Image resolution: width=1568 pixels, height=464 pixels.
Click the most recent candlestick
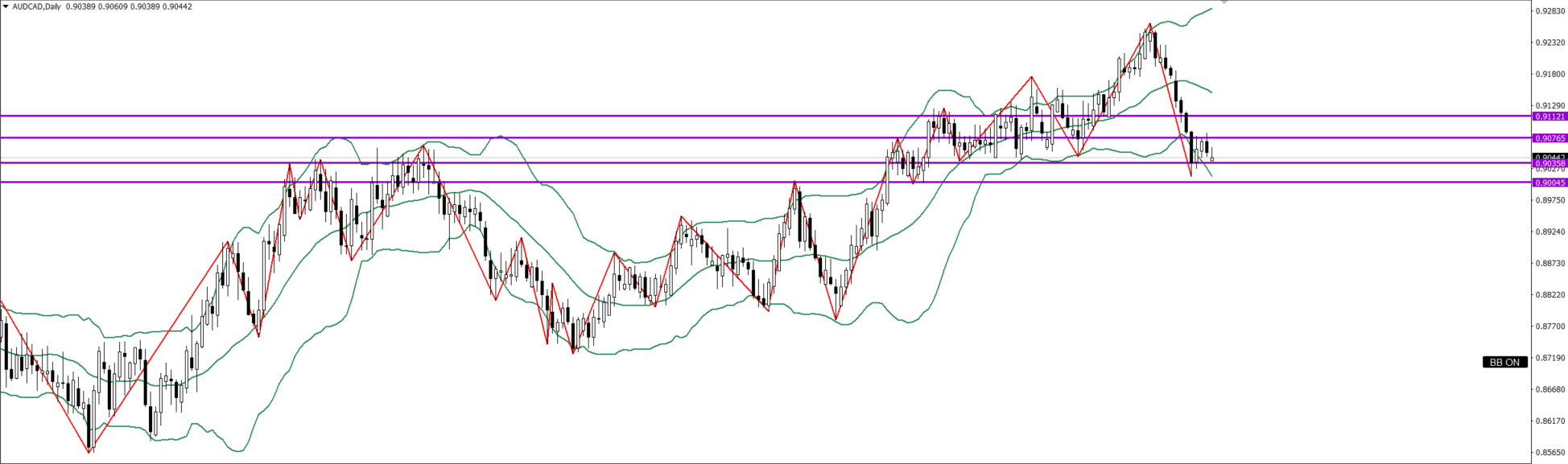(1211, 157)
